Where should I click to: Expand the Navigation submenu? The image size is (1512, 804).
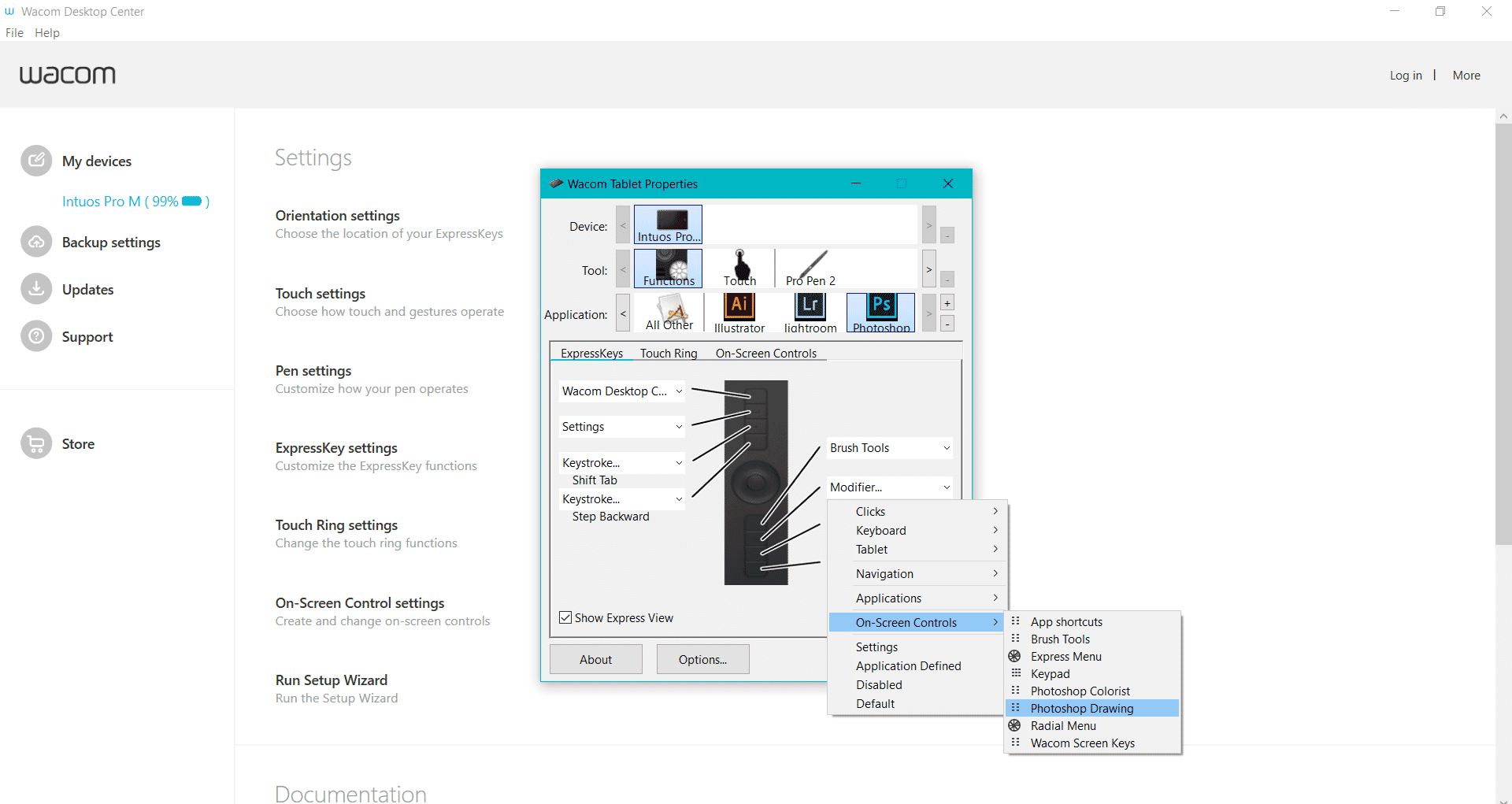[917, 574]
